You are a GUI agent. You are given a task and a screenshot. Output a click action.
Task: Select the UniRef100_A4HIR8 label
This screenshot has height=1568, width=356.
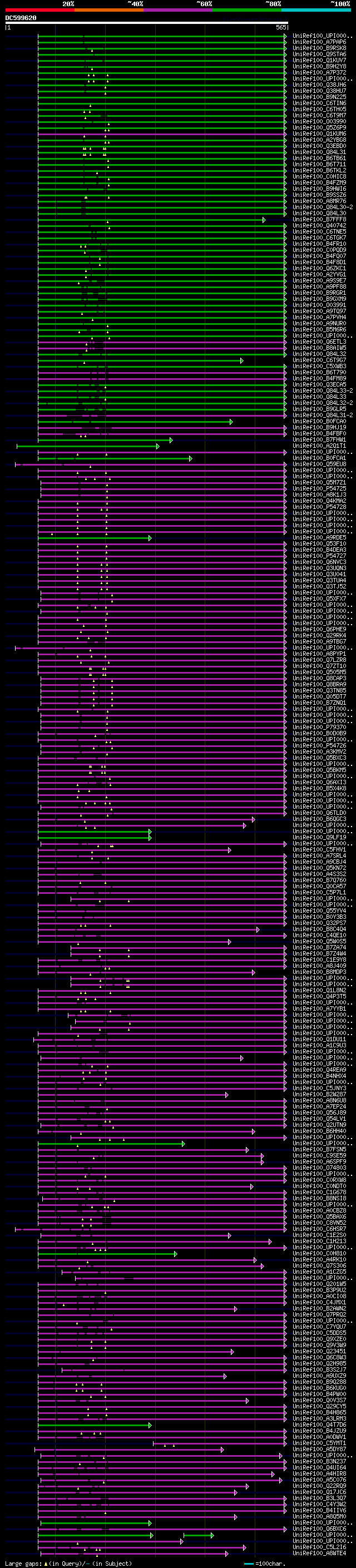click(x=319, y=1473)
